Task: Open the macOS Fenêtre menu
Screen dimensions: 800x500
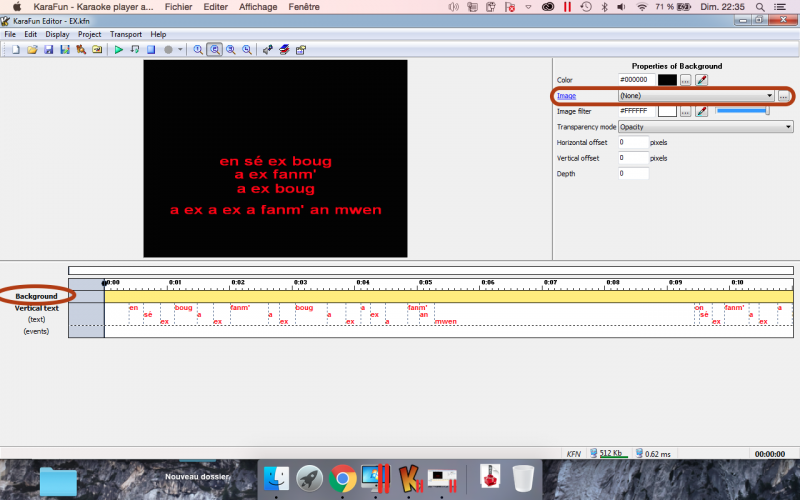Action: [304, 7]
